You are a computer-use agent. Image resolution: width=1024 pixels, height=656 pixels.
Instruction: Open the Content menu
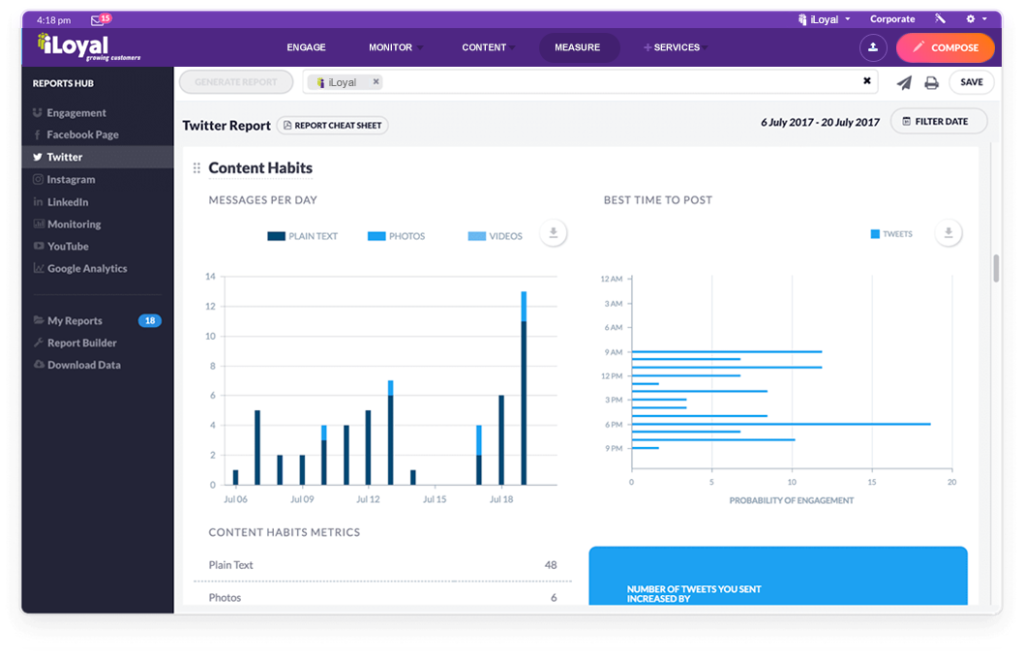(x=487, y=47)
